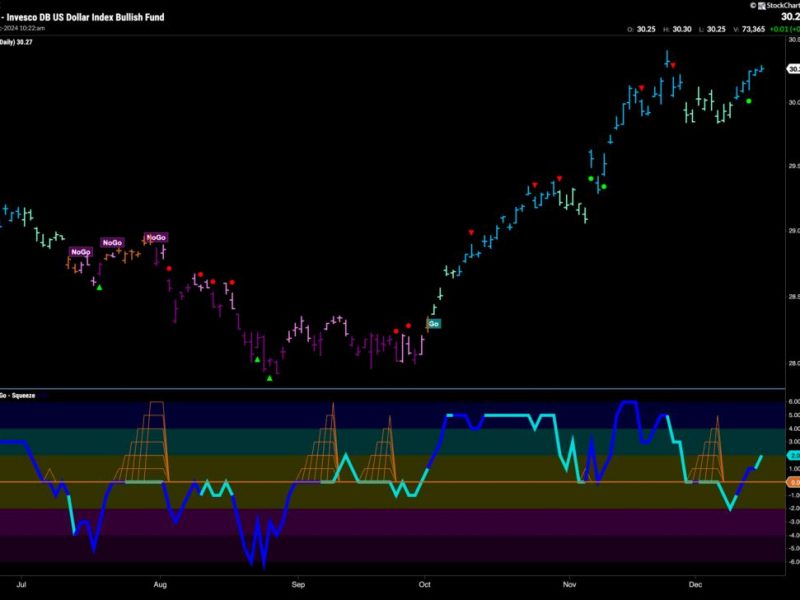This screenshot has width=800, height=600.
Task: Click the Aug label on the time axis
Action: pos(160,584)
